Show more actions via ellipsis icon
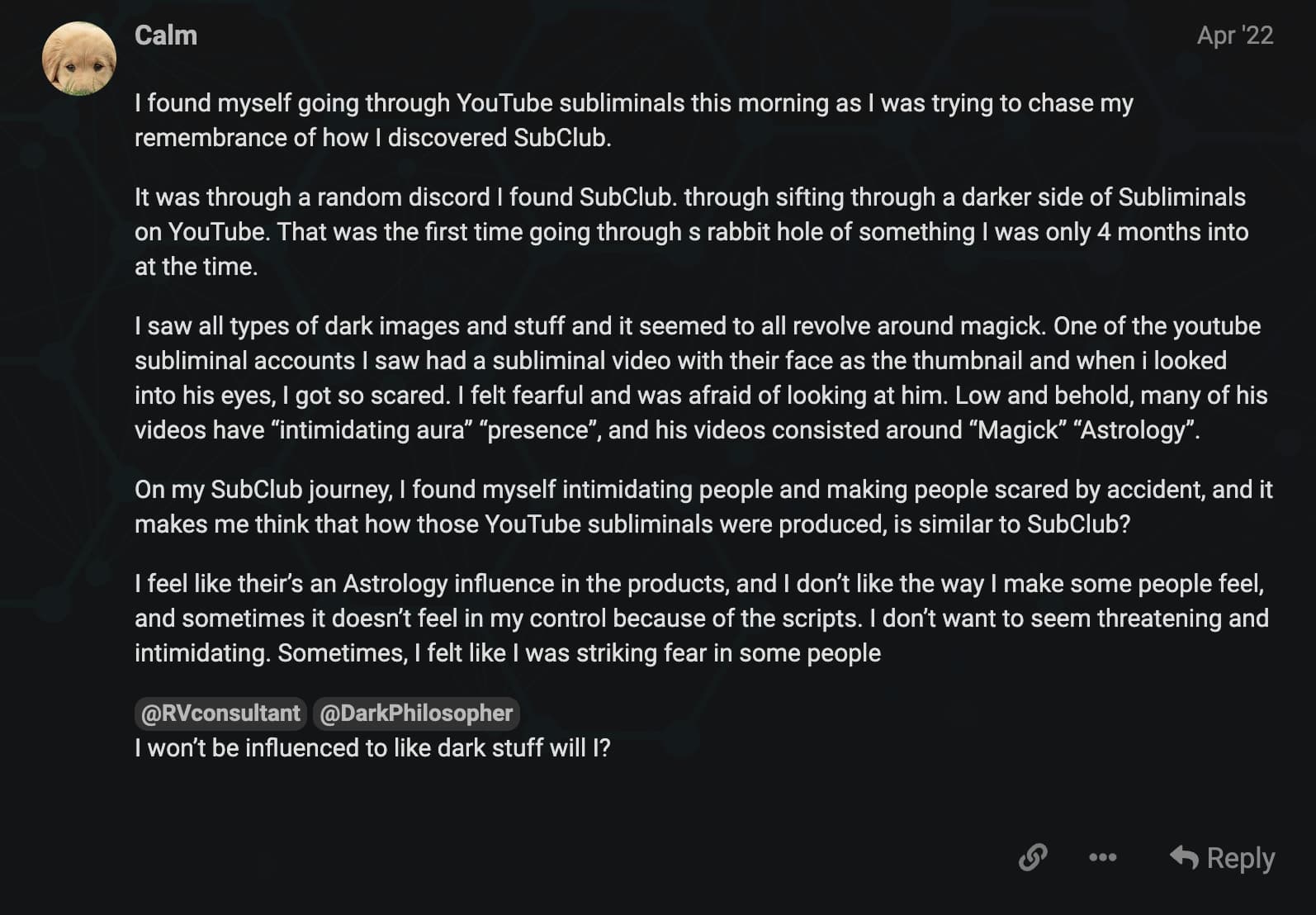The height and width of the screenshot is (915, 1316). (1103, 857)
